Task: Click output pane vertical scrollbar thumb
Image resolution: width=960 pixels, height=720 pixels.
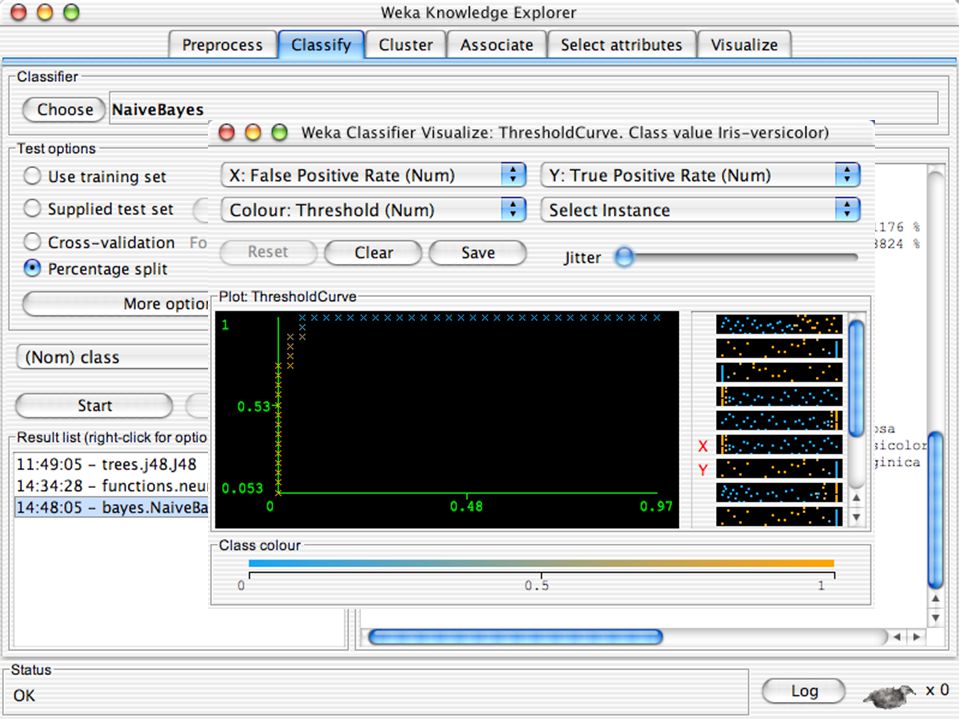Action: (x=936, y=509)
